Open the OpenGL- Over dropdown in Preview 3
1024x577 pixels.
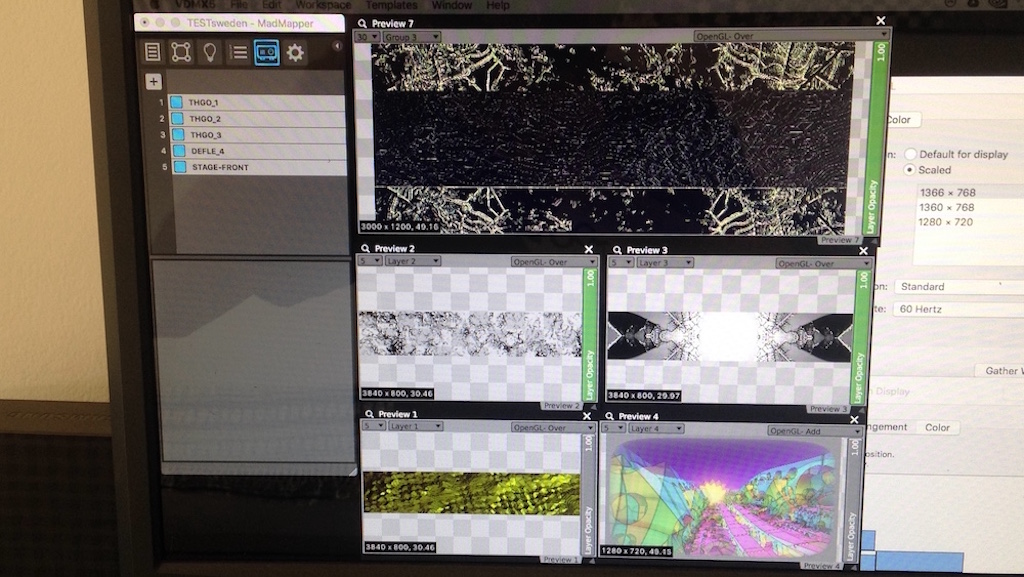(x=824, y=264)
